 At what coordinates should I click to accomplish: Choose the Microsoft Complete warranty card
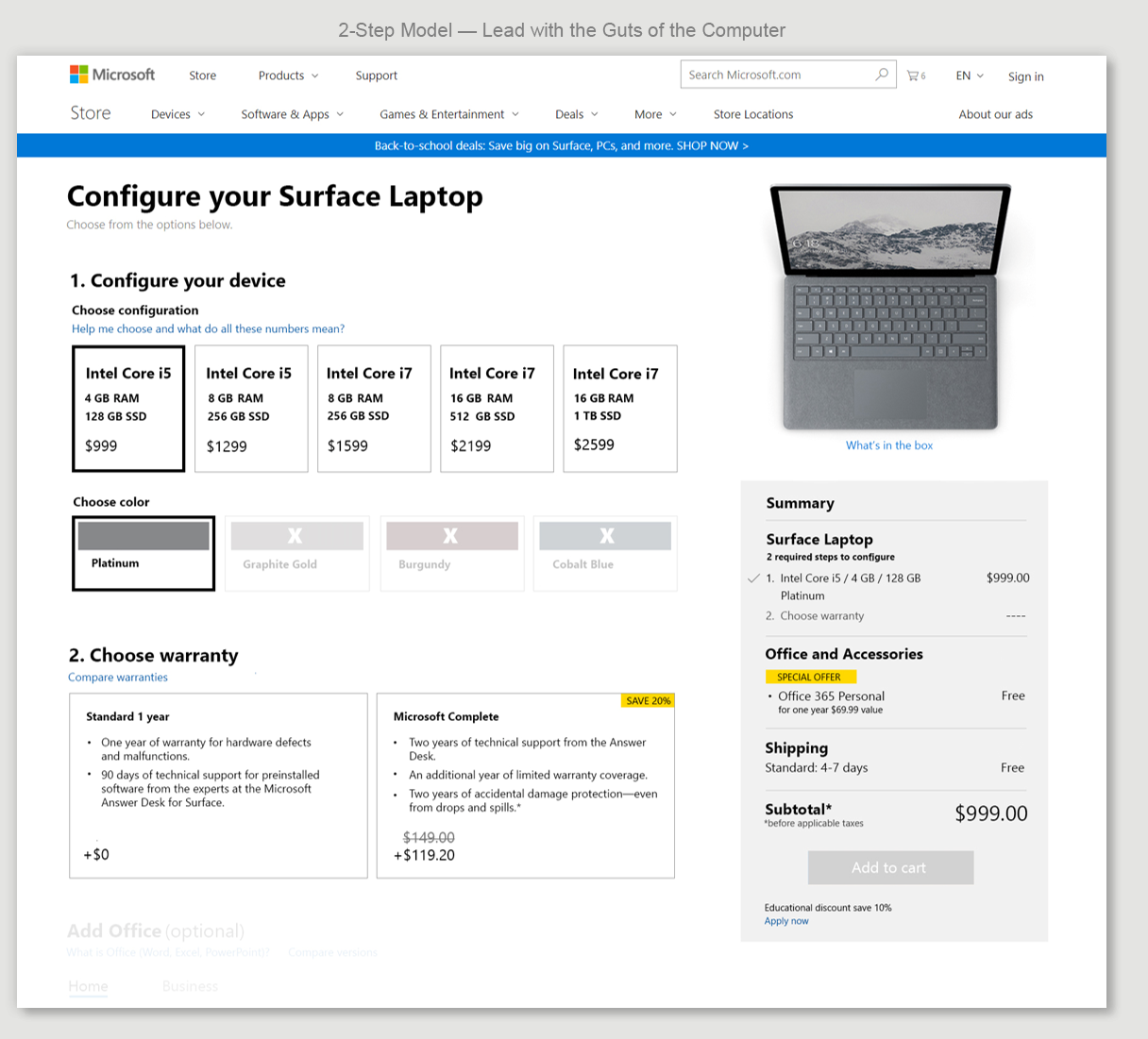525,786
